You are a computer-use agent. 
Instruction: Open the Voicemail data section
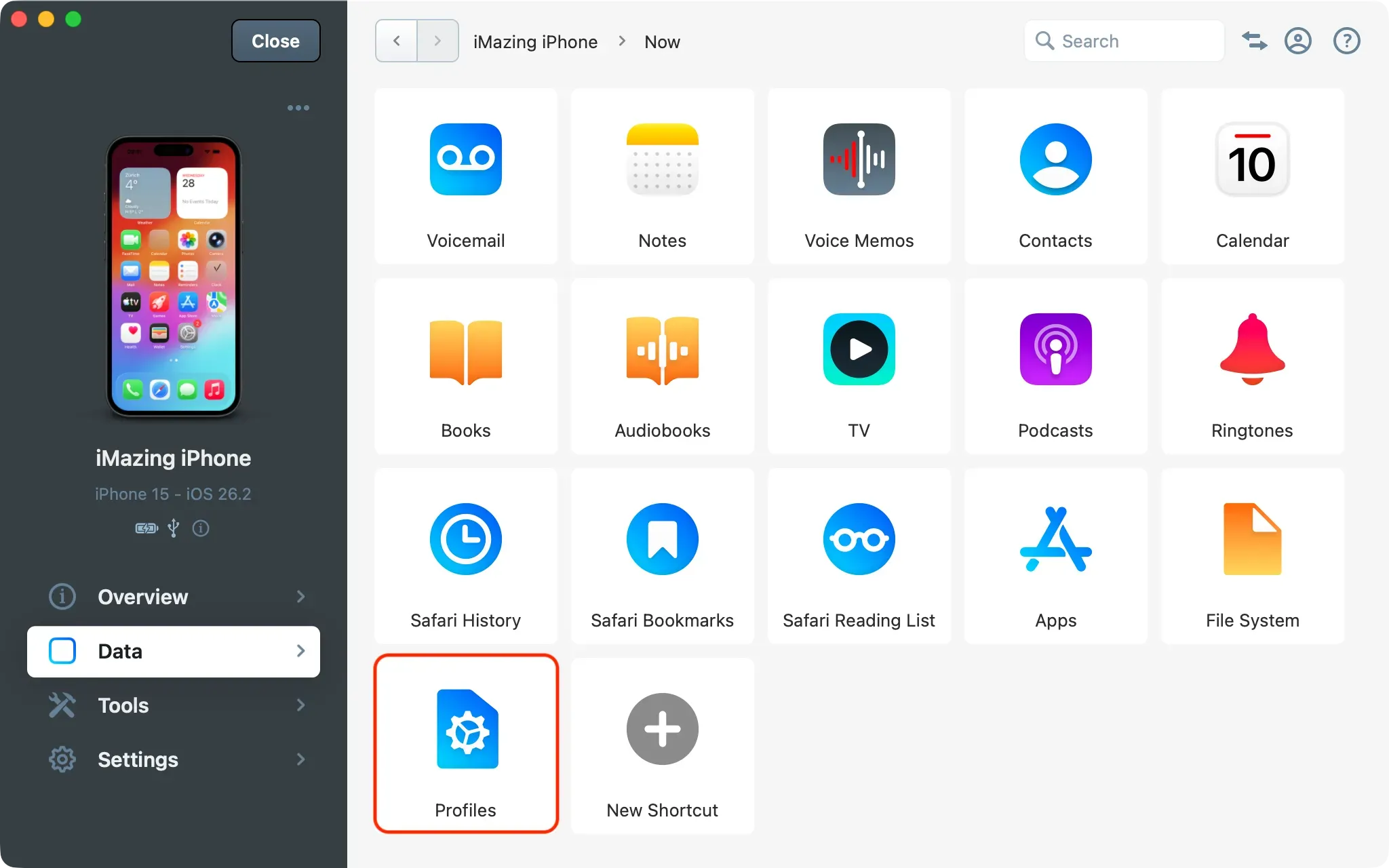[x=465, y=176]
